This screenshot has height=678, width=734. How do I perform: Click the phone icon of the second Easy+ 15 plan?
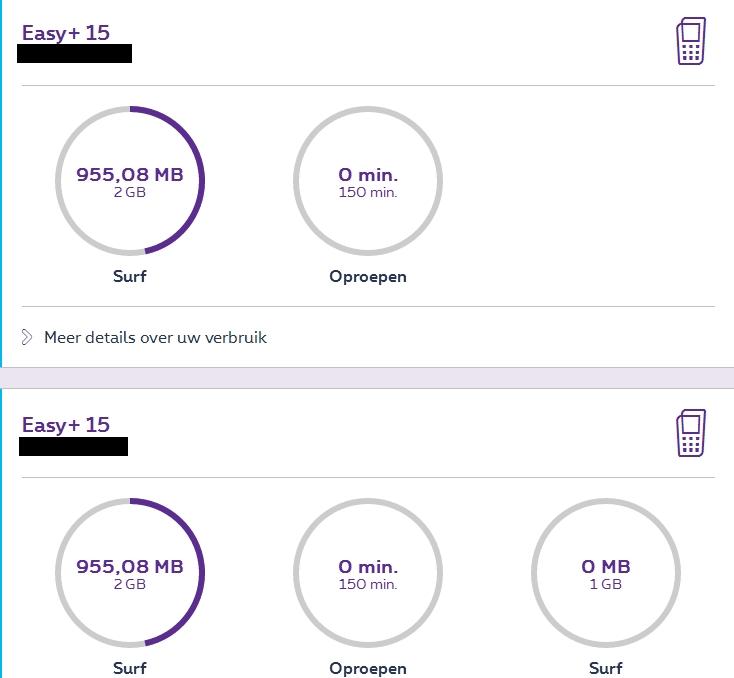(x=691, y=433)
